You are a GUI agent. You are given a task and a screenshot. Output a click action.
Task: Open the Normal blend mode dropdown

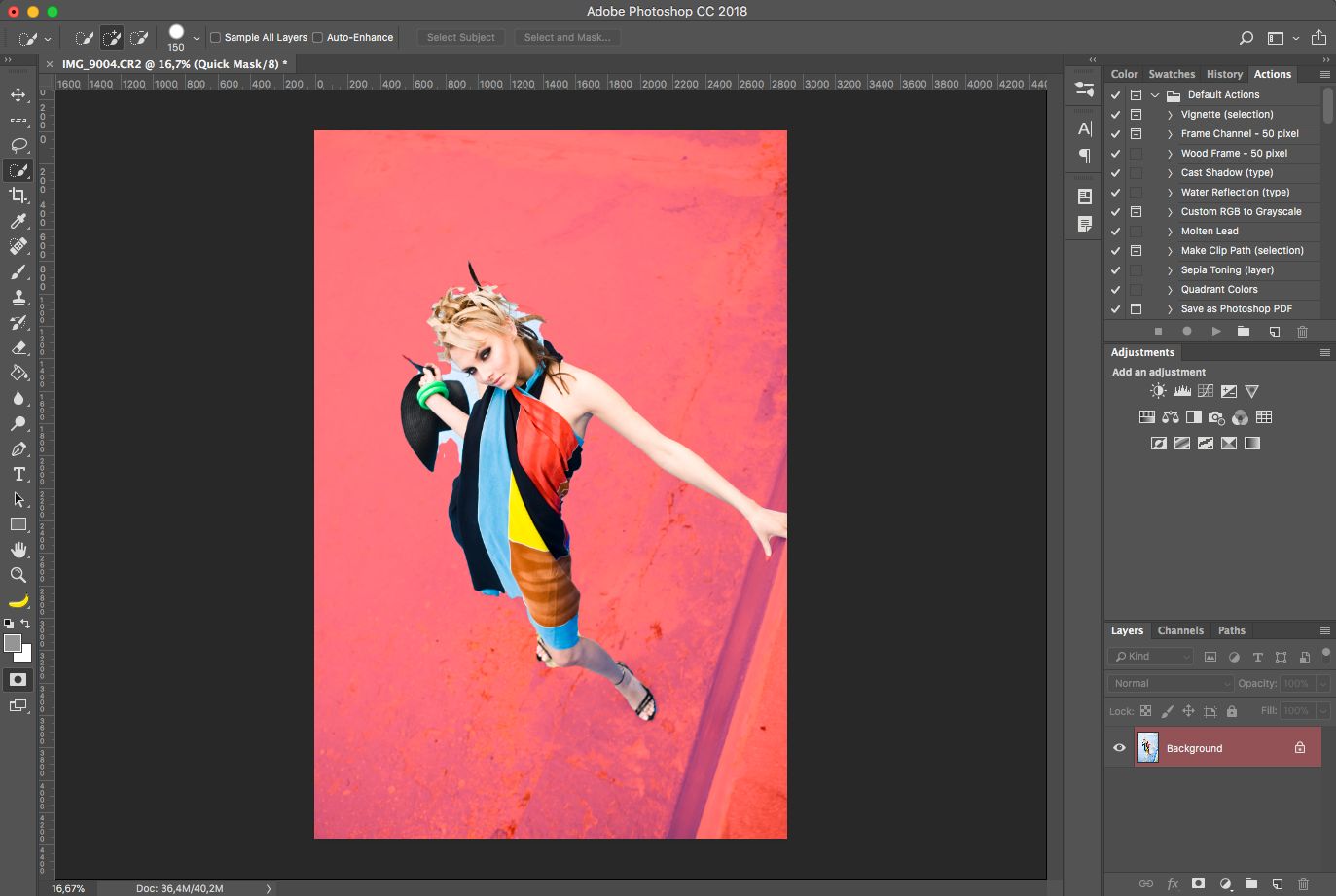point(1171,683)
